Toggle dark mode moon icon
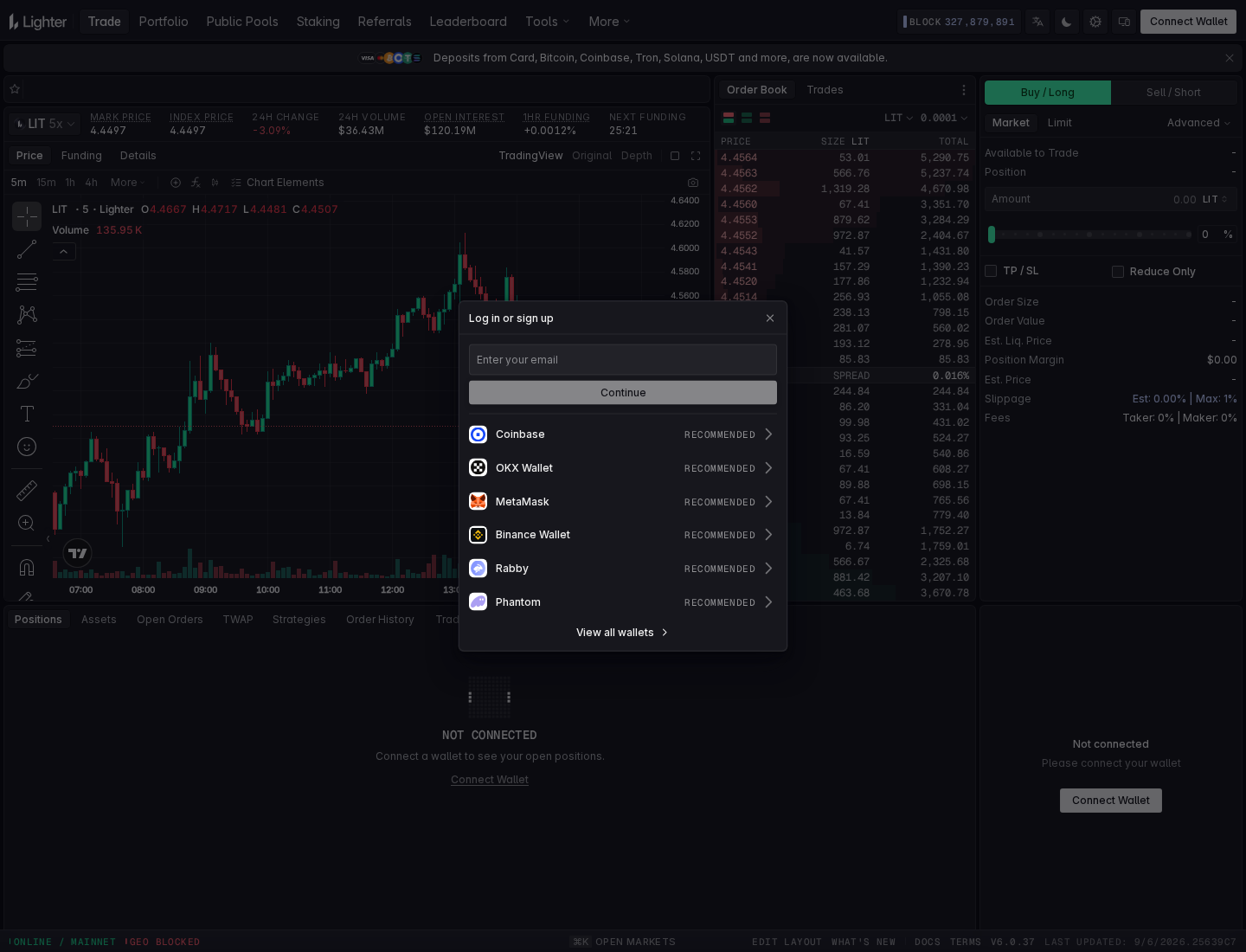Viewport: 1246px width, 952px height. [1066, 22]
